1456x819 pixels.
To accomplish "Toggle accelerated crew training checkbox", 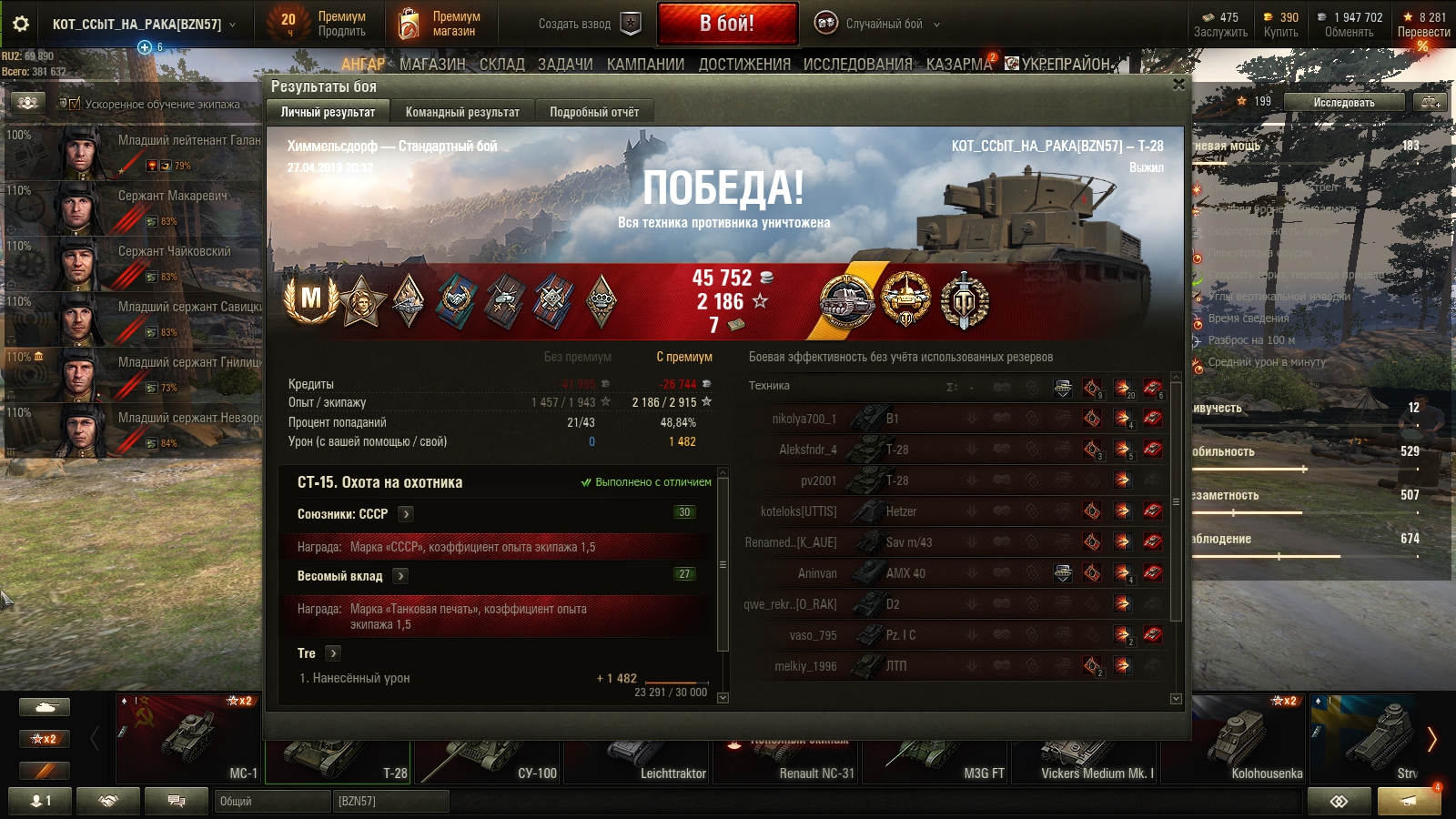I will coord(74,104).
